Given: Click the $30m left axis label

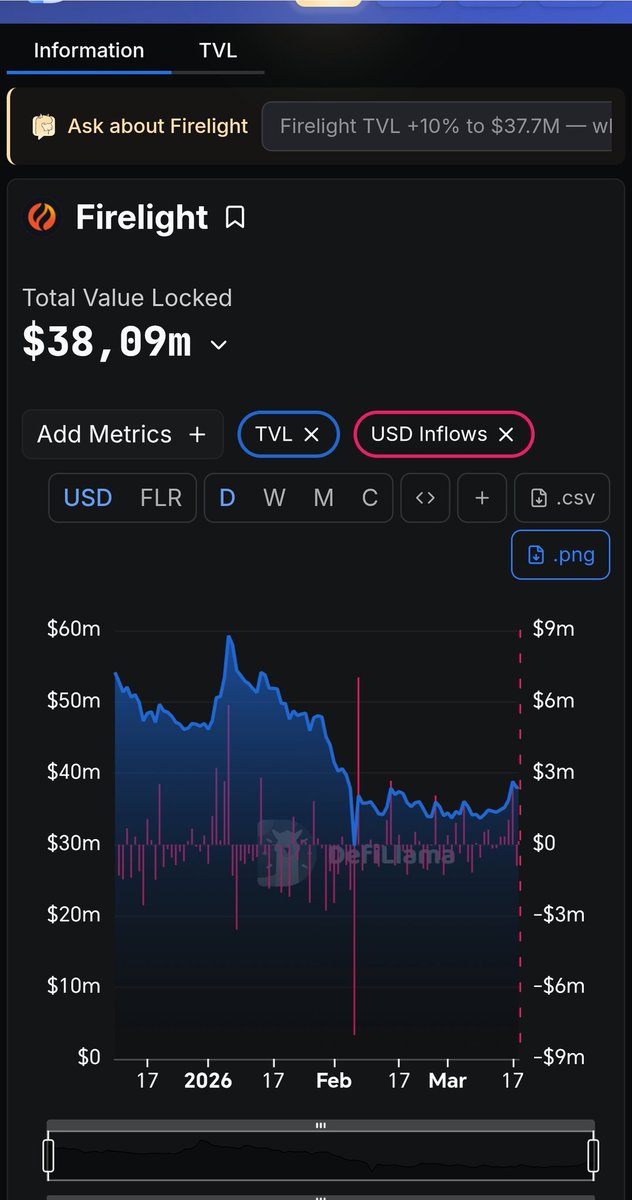Looking at the screenshot, I should (x=74, y=843).
